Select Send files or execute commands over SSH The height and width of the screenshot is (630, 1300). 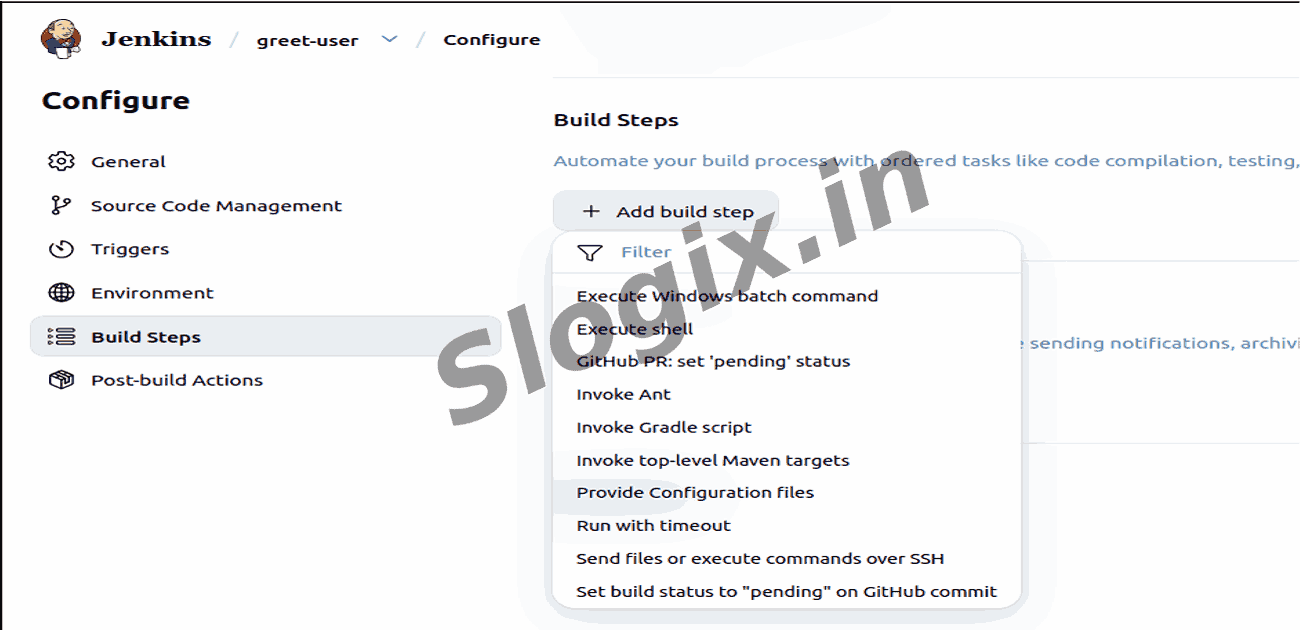point(760,559)
